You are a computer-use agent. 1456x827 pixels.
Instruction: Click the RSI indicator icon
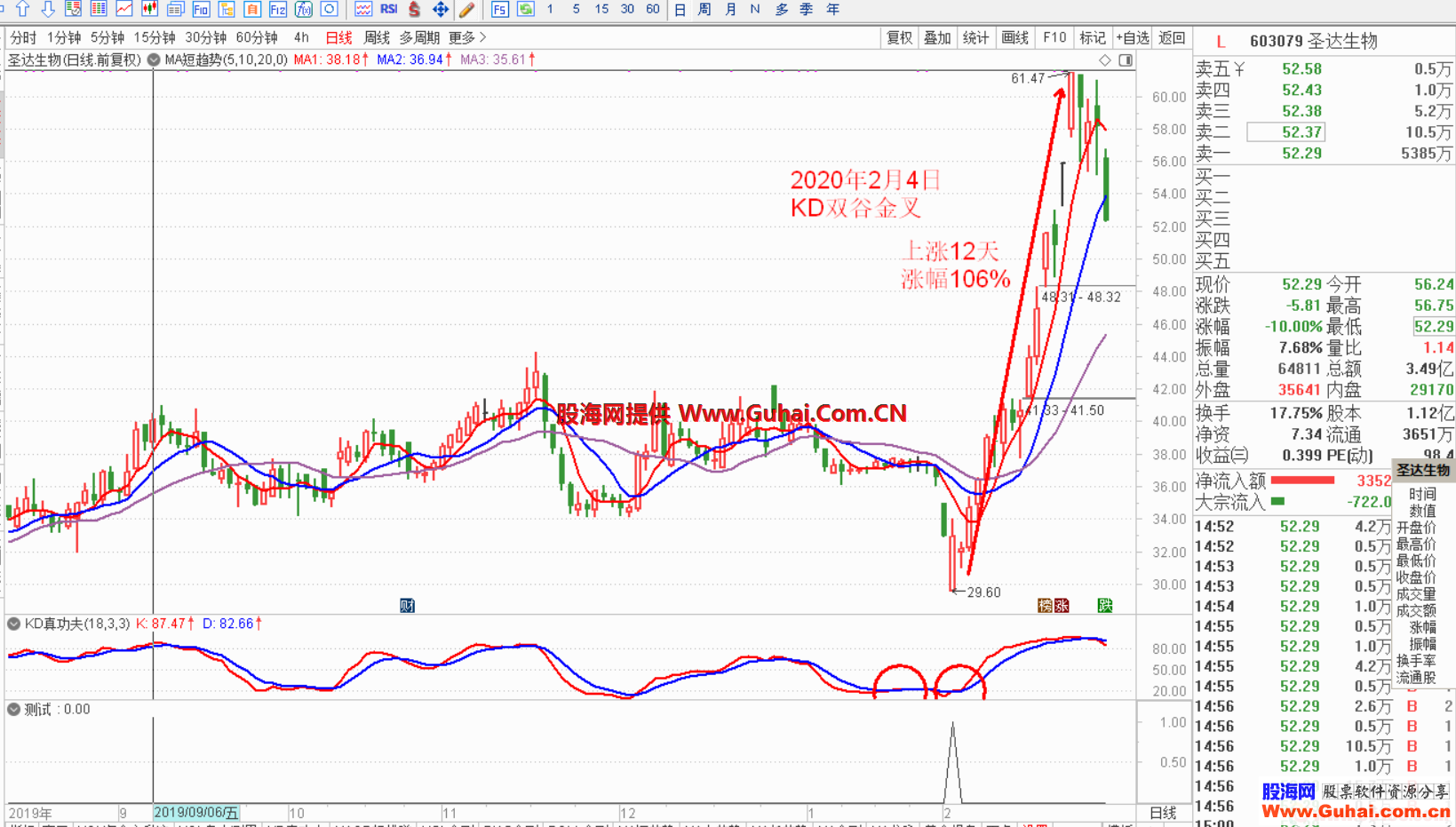[388, 9]
